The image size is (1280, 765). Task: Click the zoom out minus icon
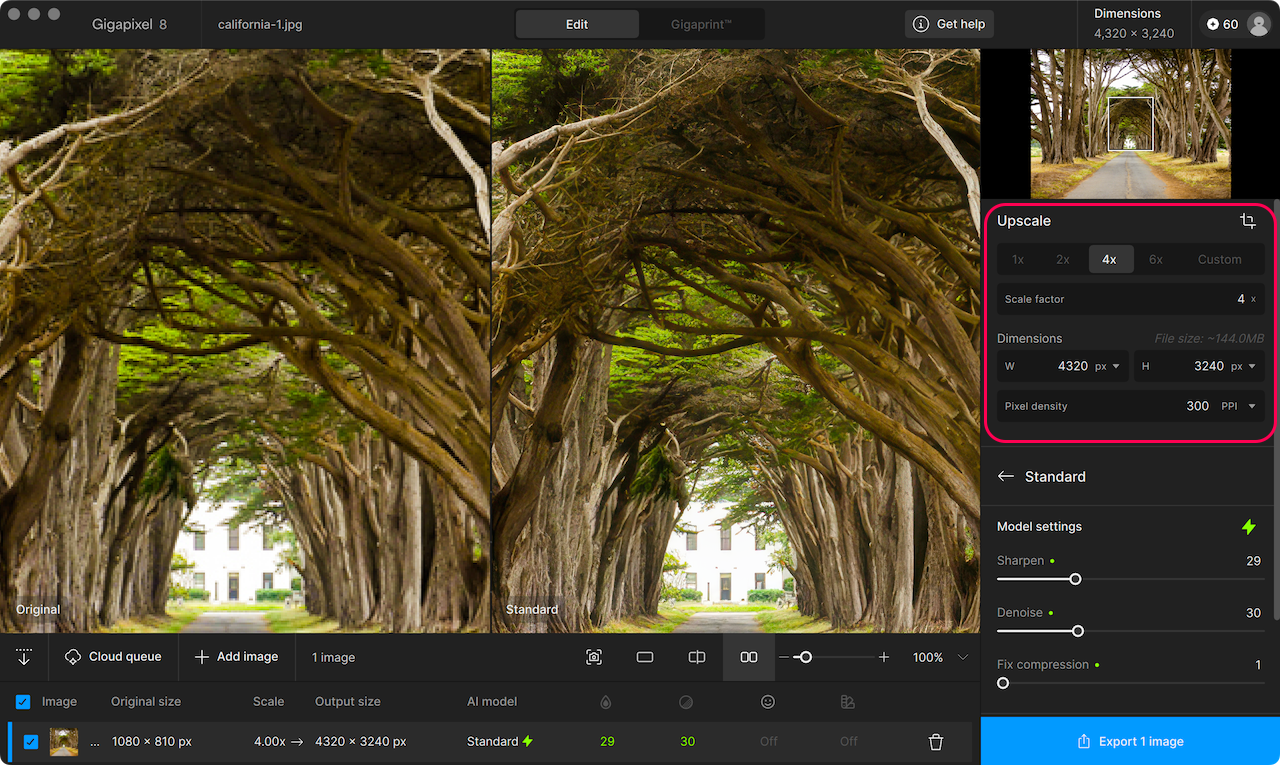pos(784,657)
